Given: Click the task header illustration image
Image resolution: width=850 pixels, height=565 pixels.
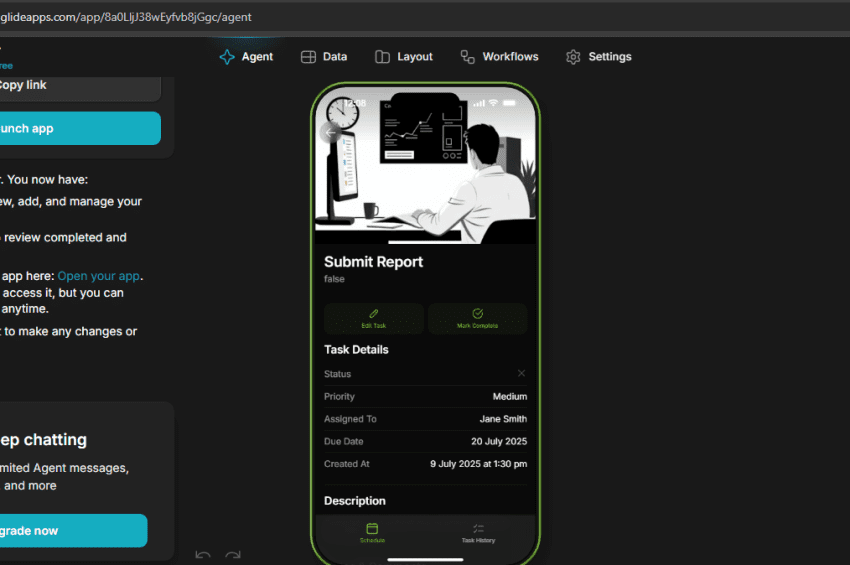Looking at the screenshot, I should pos(425,165).
